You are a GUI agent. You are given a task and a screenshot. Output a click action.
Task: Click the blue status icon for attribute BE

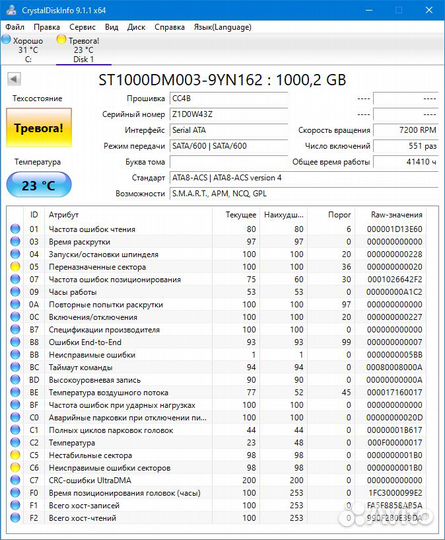click(15, 392)
